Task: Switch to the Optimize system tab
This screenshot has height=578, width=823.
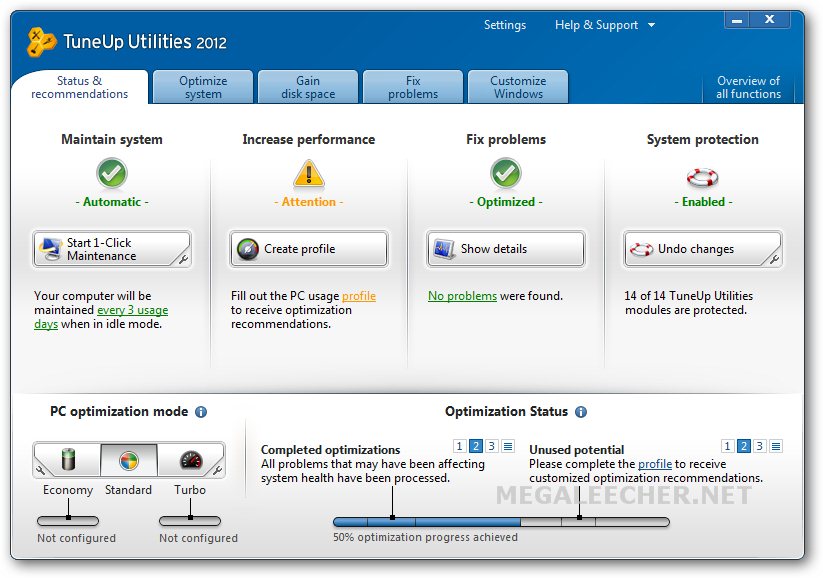Action: (203, 87)
